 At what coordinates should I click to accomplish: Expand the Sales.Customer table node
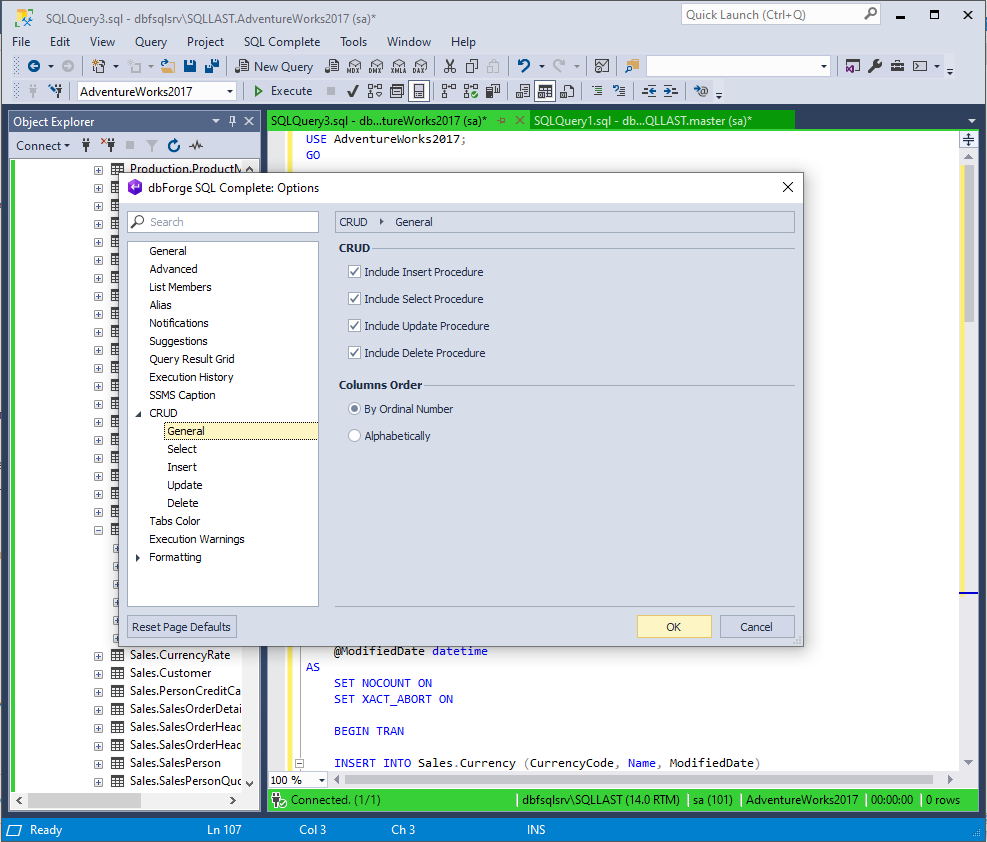[x=98, y=674]
